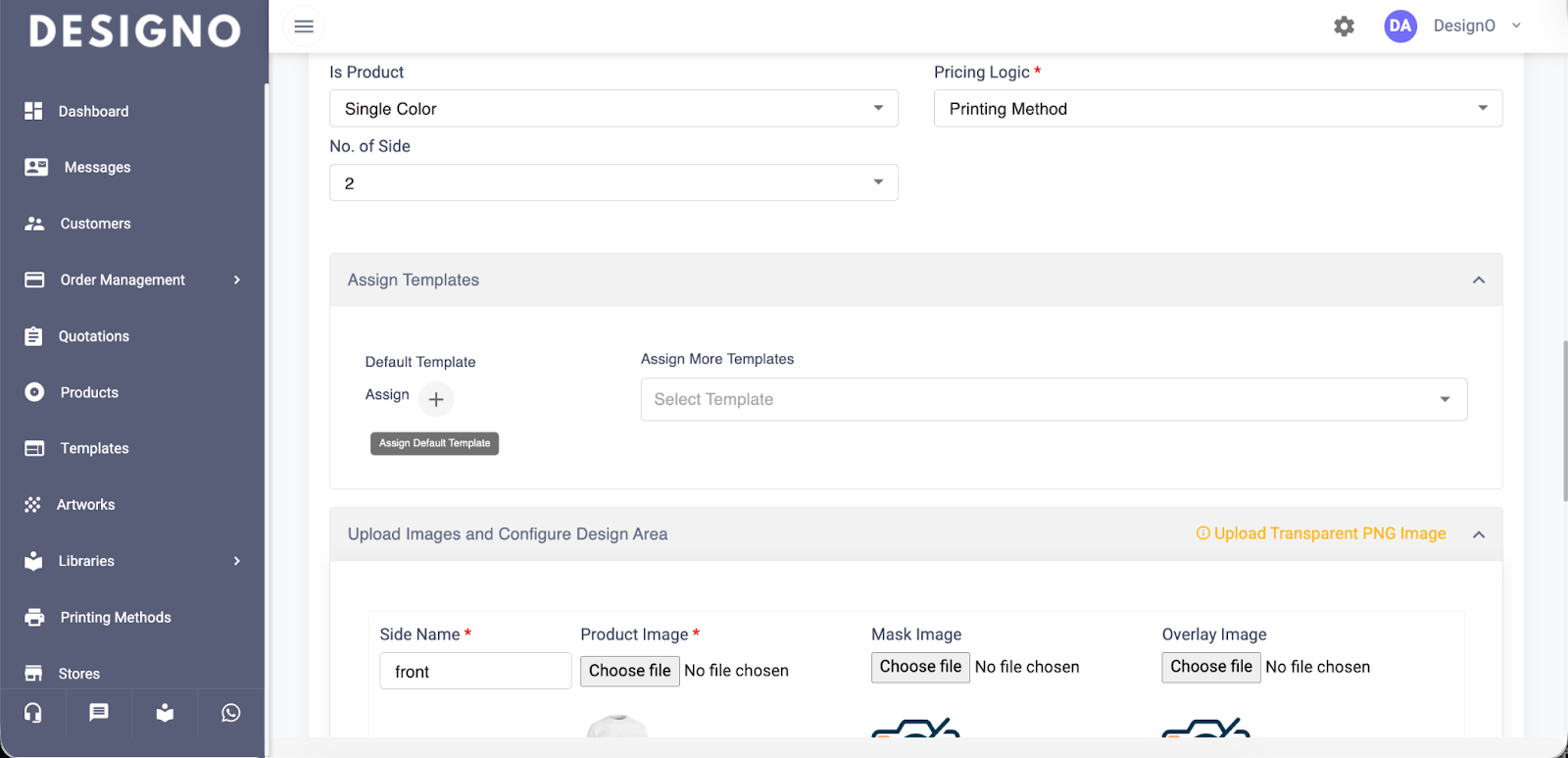This screenshot has height=758, width=1568.
Task: Open settings via the gear icon
Action: pyautogui.click(x=1344, y=26)
